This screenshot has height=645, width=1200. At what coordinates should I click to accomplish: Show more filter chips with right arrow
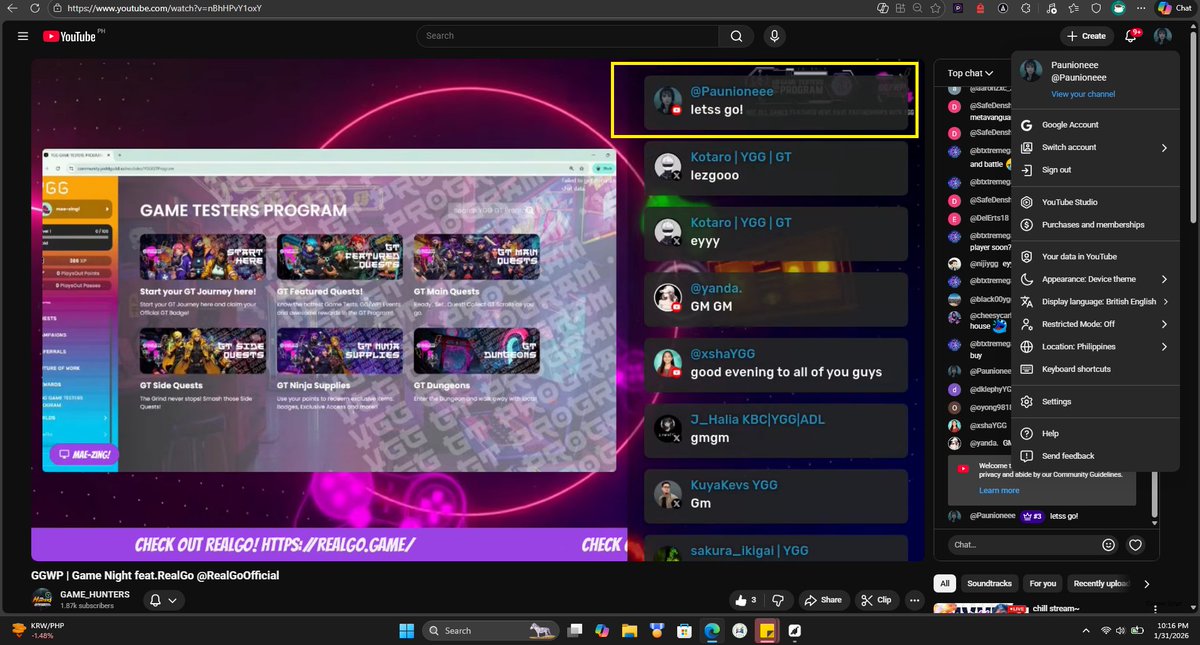point(1147,583)
